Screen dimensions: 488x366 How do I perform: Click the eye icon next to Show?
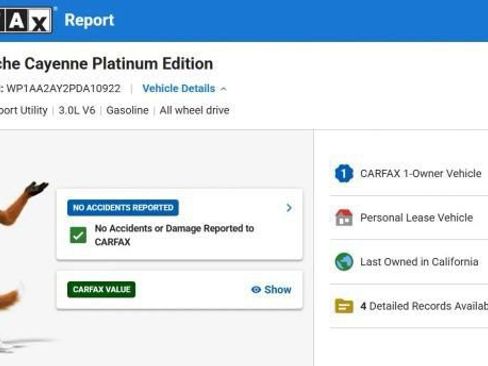click(256, 289)
